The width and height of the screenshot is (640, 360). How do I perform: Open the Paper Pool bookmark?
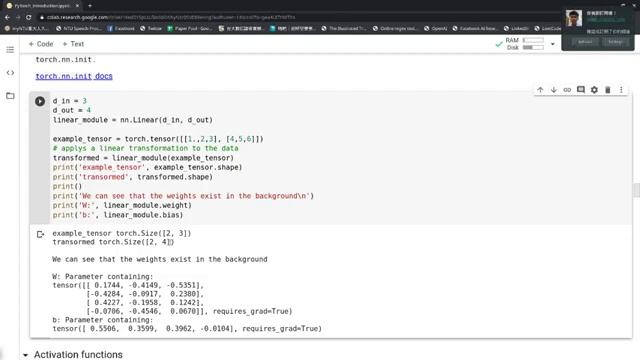pos(190,28)
